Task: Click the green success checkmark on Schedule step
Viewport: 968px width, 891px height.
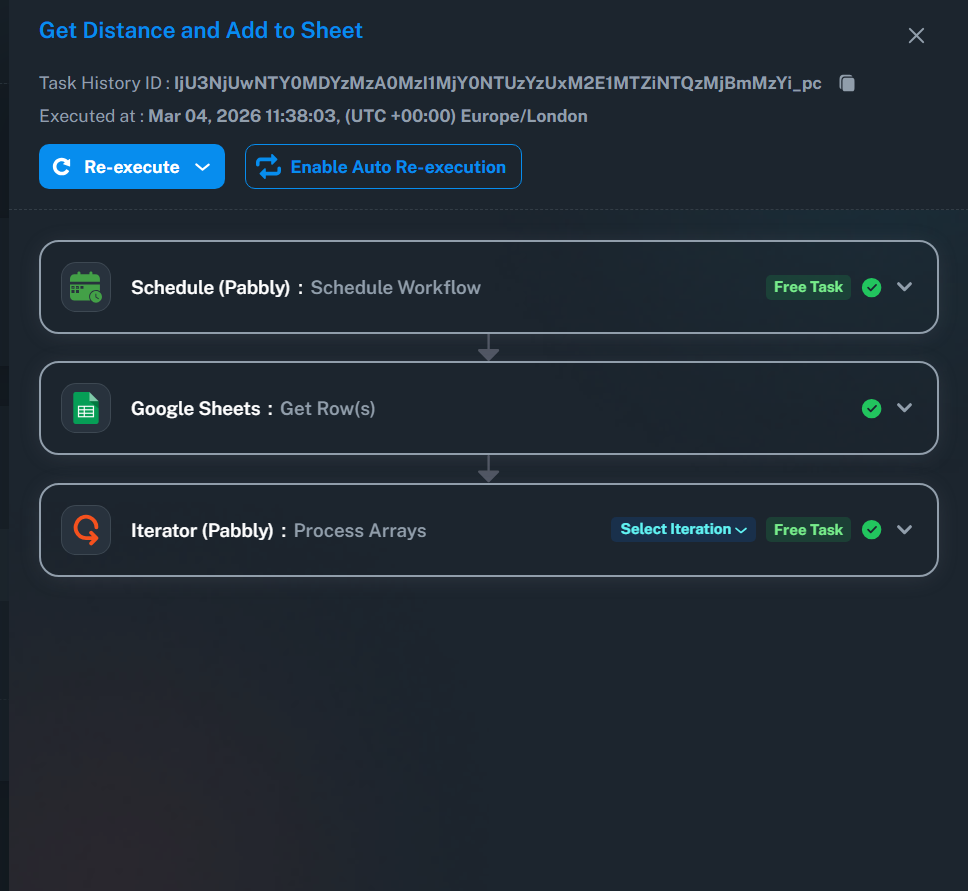Action: pyautogui.click(x=872, y=288)
